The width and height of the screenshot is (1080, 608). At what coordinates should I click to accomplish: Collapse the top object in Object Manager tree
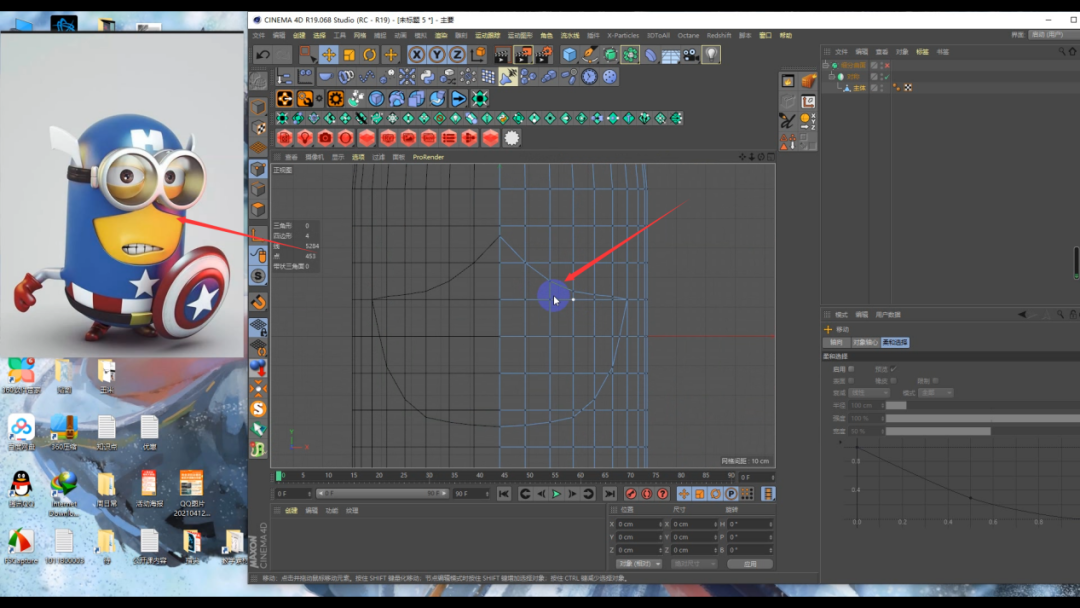[x=826, y=65]
